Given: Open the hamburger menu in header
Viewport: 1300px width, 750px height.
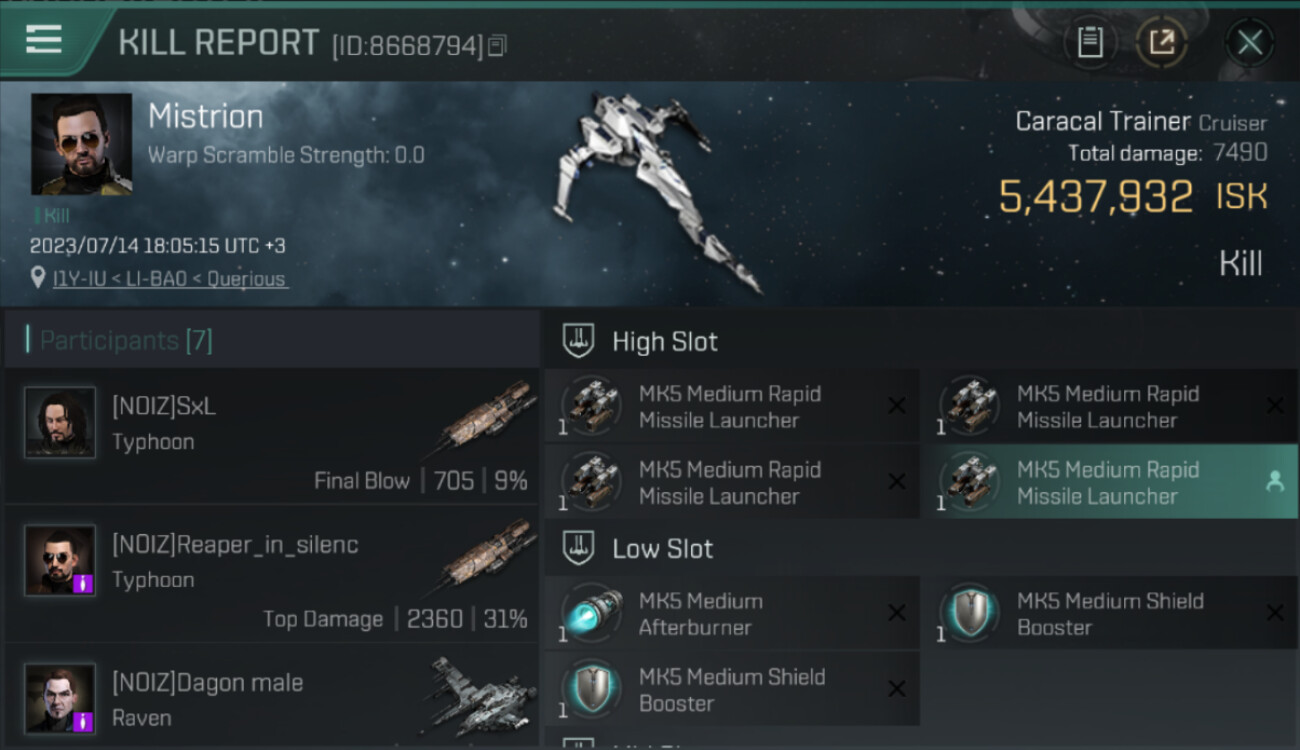Looking at the screenshot, I should (x=44, y=41).
